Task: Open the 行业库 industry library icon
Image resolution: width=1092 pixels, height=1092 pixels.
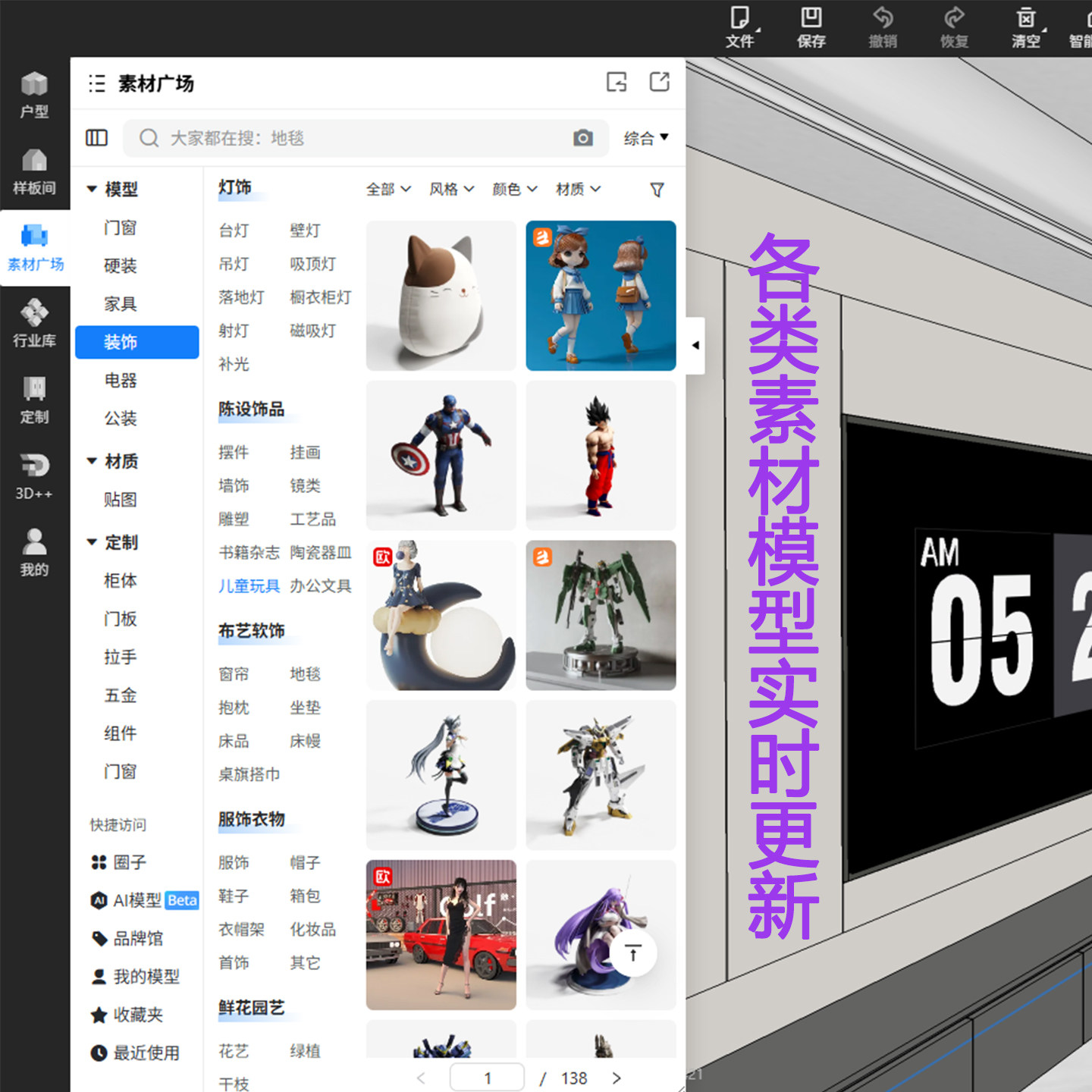Action: tap(34, 324)
